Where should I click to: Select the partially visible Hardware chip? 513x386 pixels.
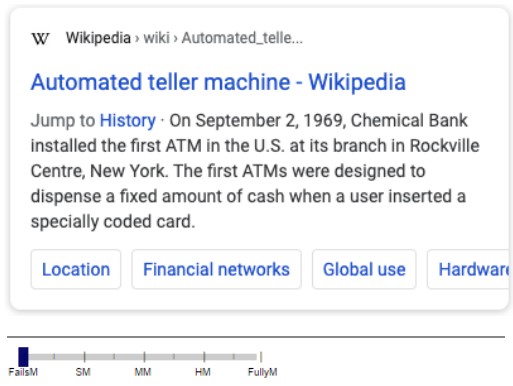click(468, 269)
